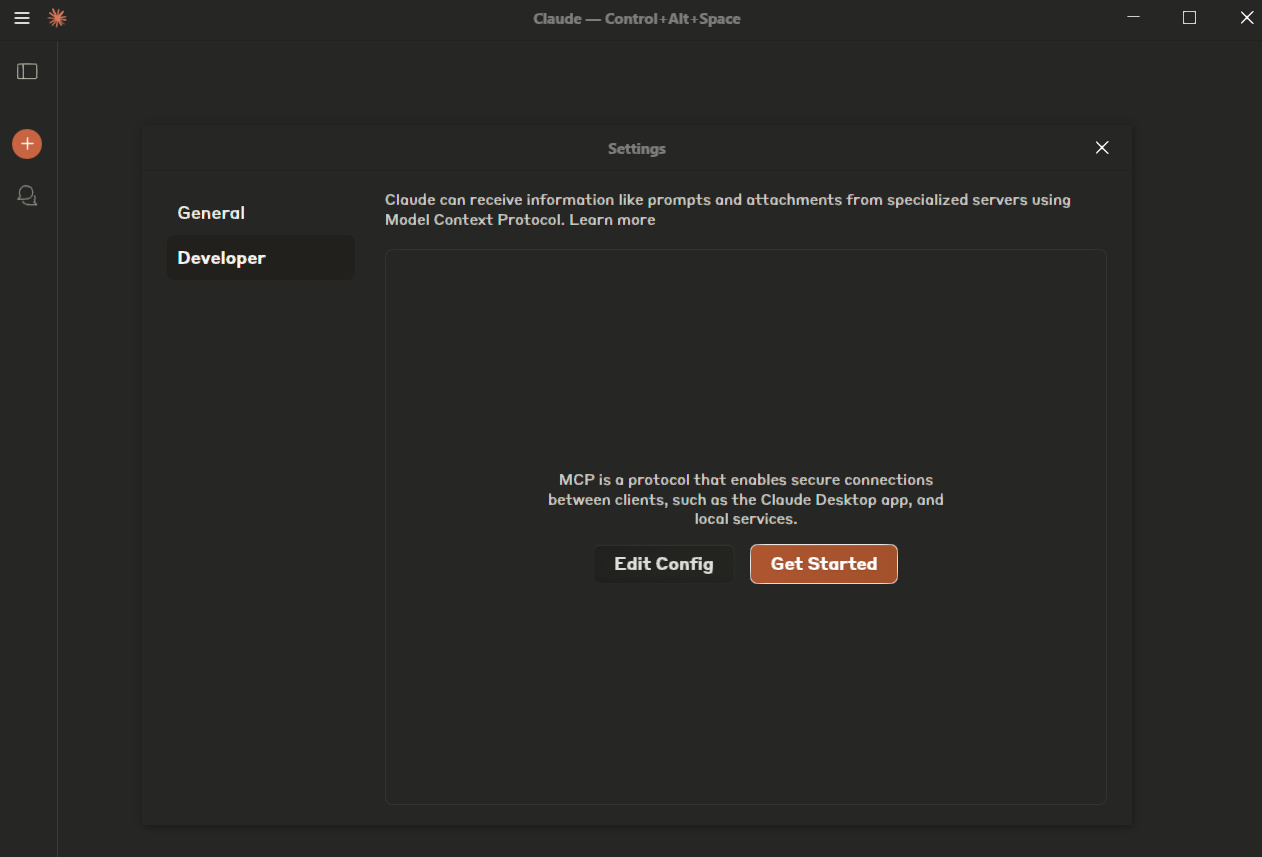The width and height of the screenshot is (1262, 857).
Task: Start a new chat with the orange plus
Action: pos(27,144)
